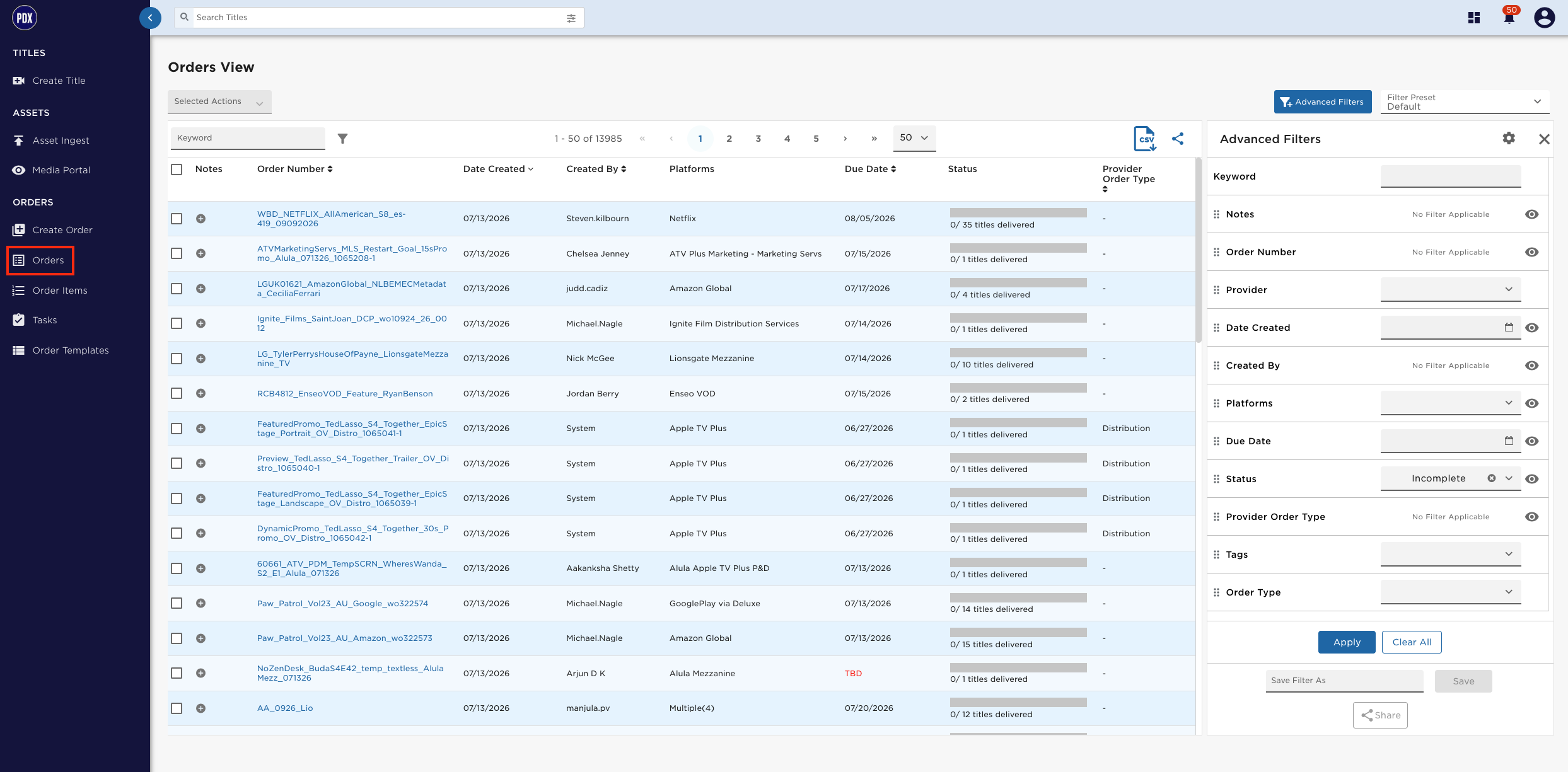Collapse the sidebar with the arrow button
This screenshot has height=772, width=1568.
point(150,18)
